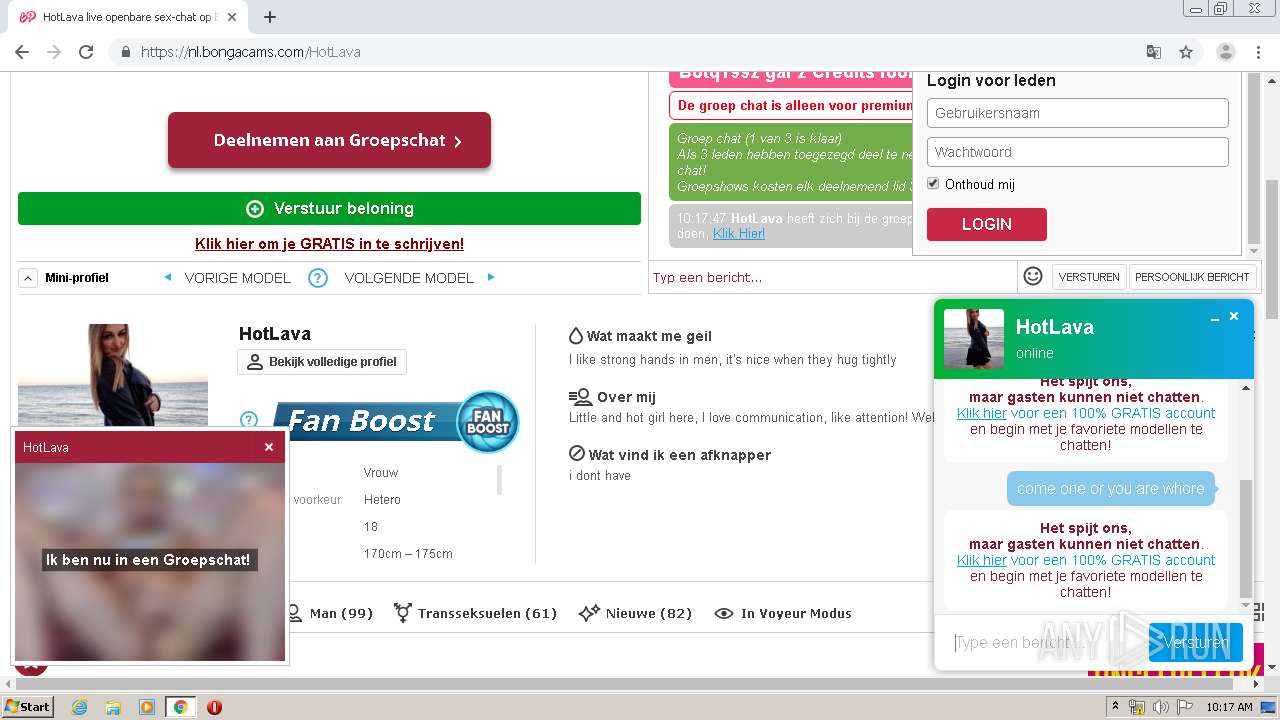Select the Nieuwe (82) category tab
Screen dimensions: 1280x720
(636, 613)
